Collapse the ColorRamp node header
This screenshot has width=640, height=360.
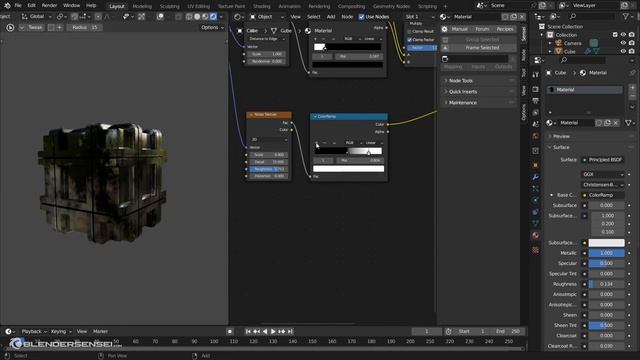point(315,116)
